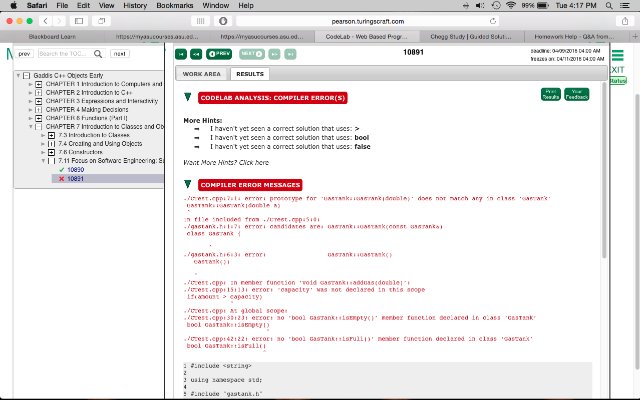Click the EXIT label at right edge

tap(617, 70)
